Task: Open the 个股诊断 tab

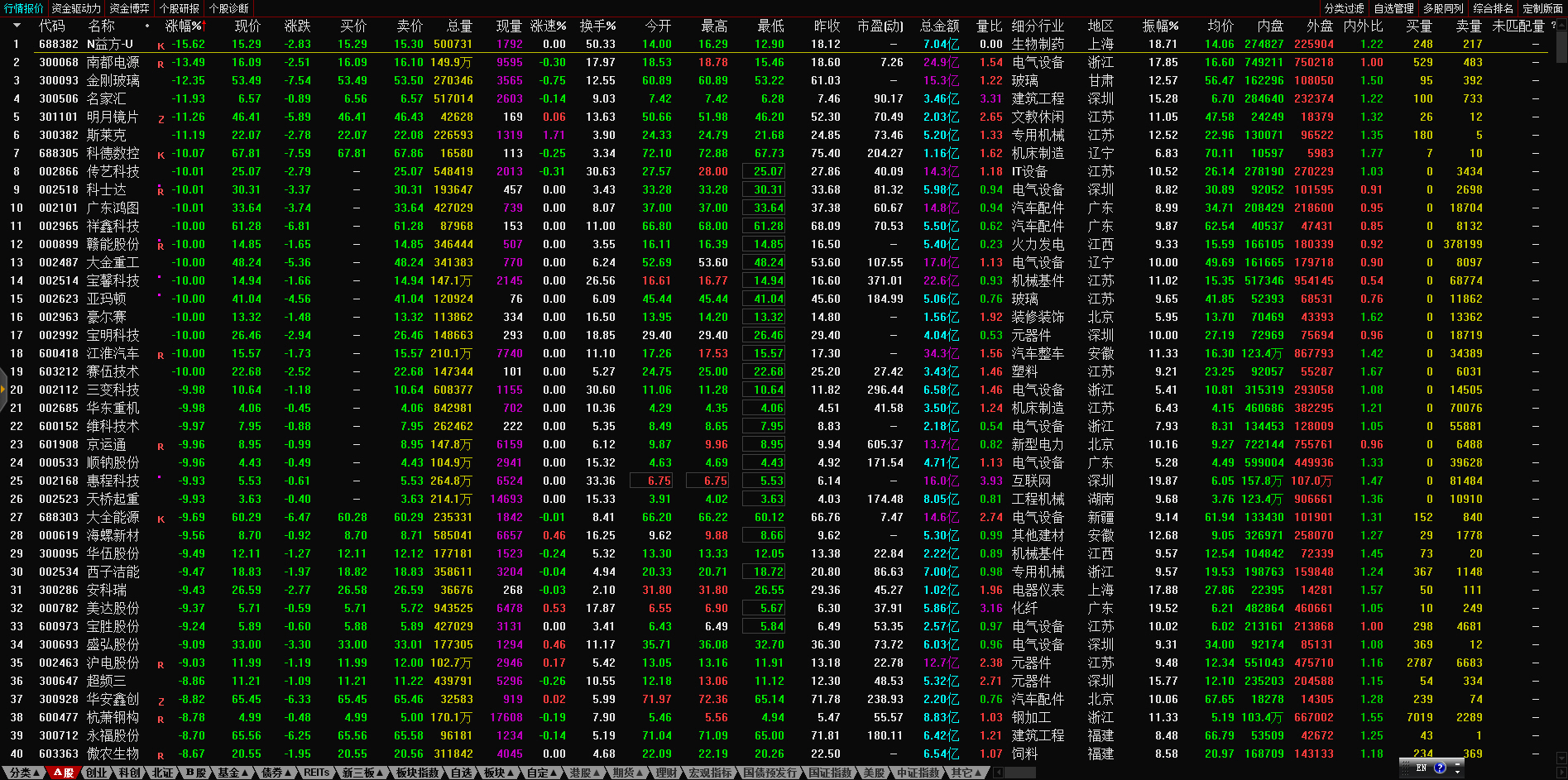Action: click(228, 8)
